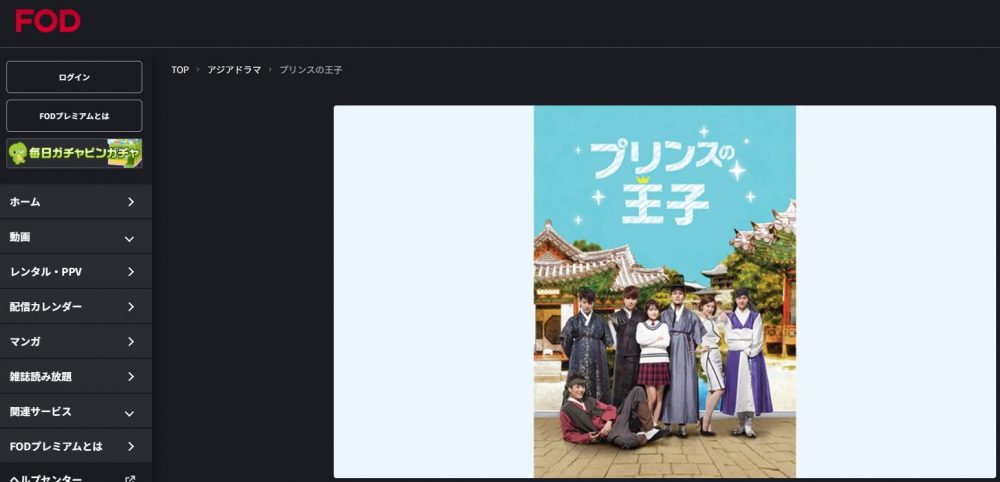The image size is (1000, 482).
Task: Open the マンガ menu item
Action: coord(76,342)
